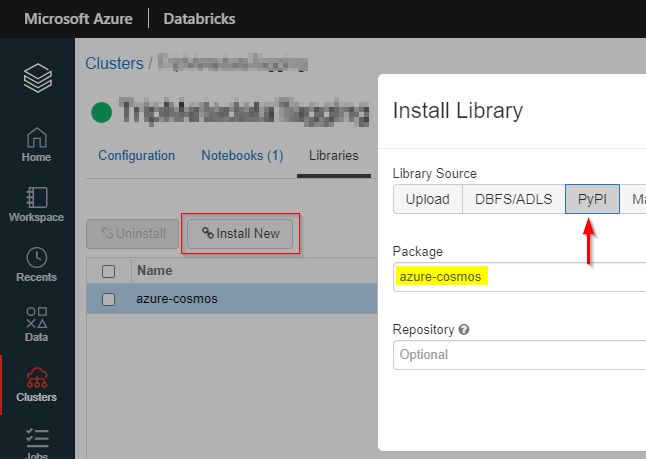Image resolution: width=646 pixels, height=459 pixels.
Task: Click the Package input field
Action: [x=520, y=277]
